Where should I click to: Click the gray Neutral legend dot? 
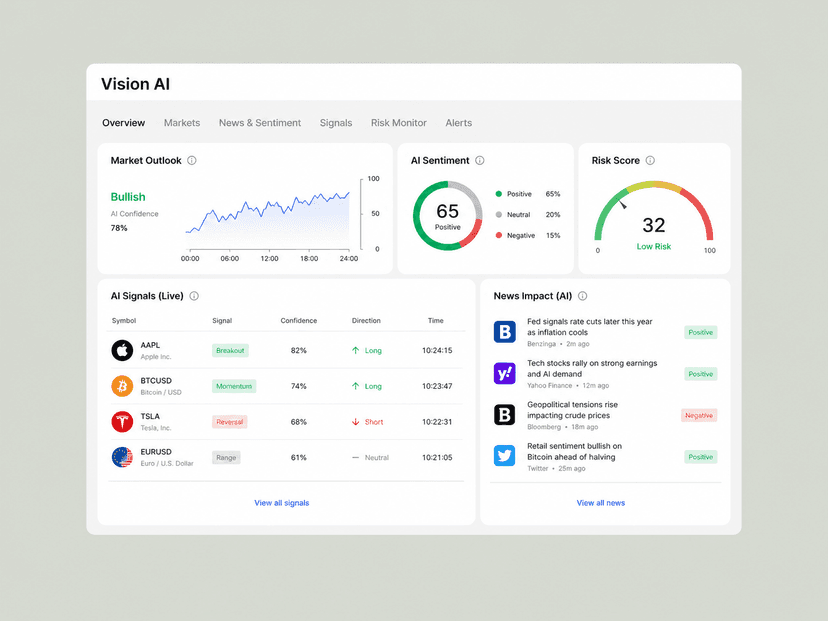[498, 214]
